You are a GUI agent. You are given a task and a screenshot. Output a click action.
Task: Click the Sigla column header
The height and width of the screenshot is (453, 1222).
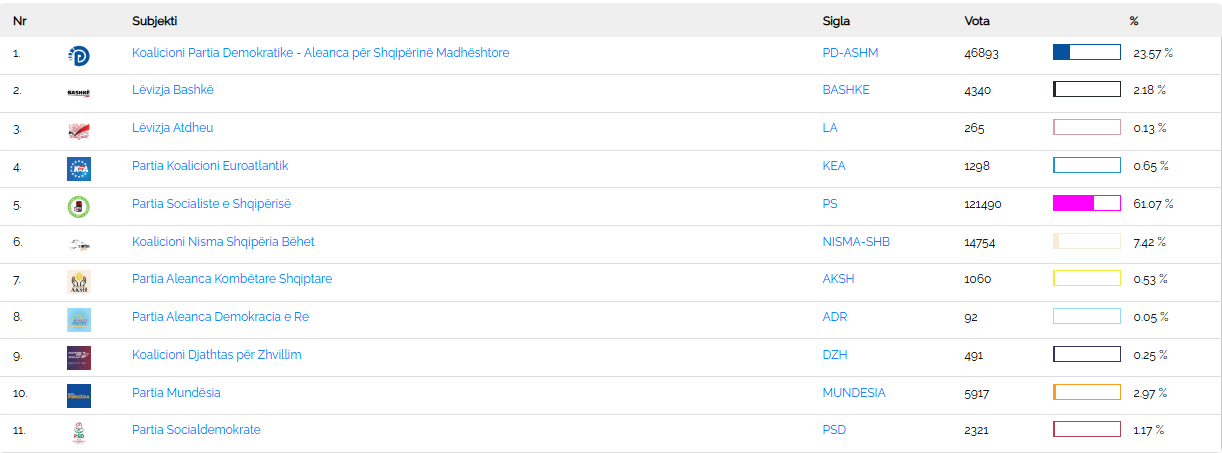click(836, 21)
